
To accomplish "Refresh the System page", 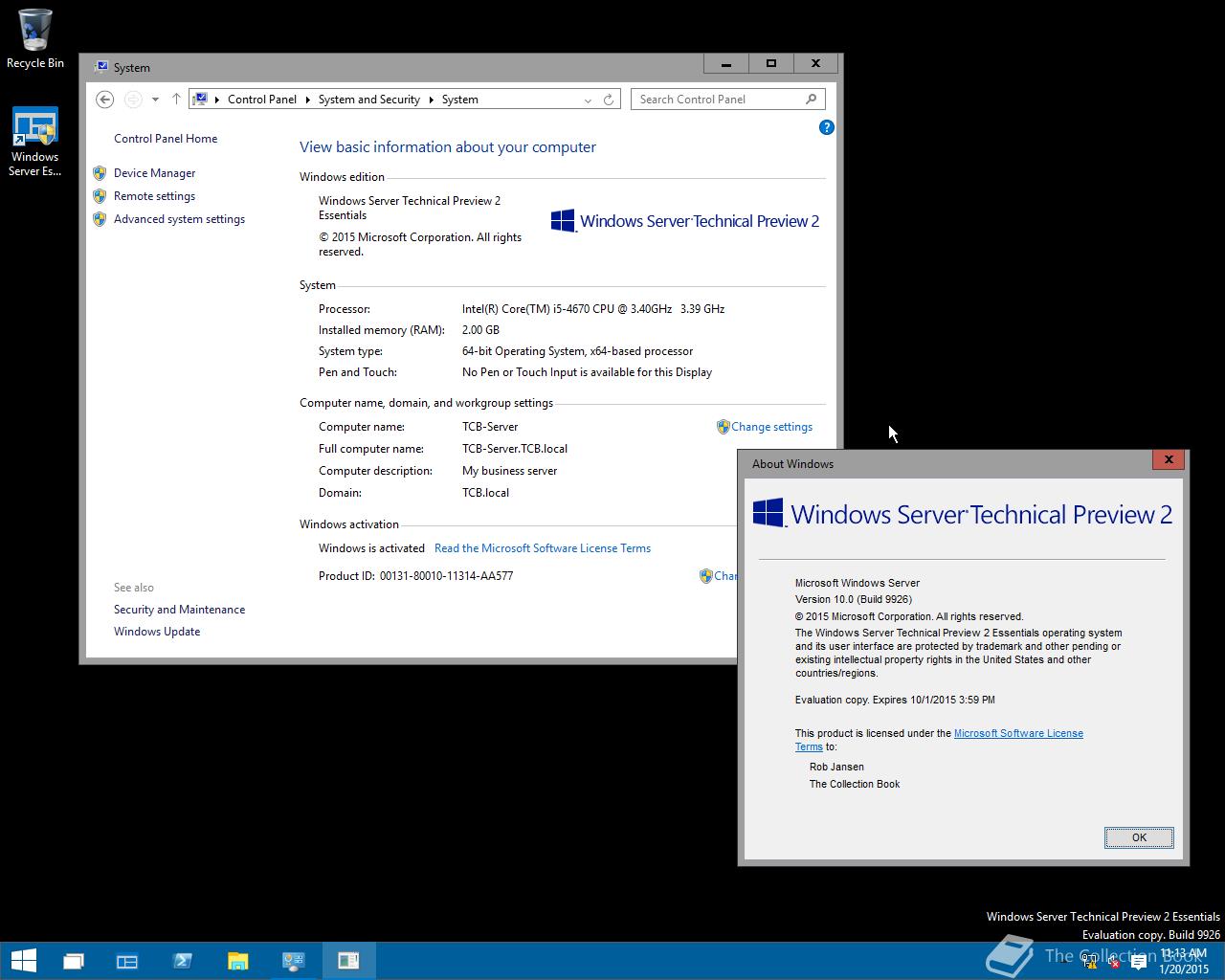I will coord(608,100).
